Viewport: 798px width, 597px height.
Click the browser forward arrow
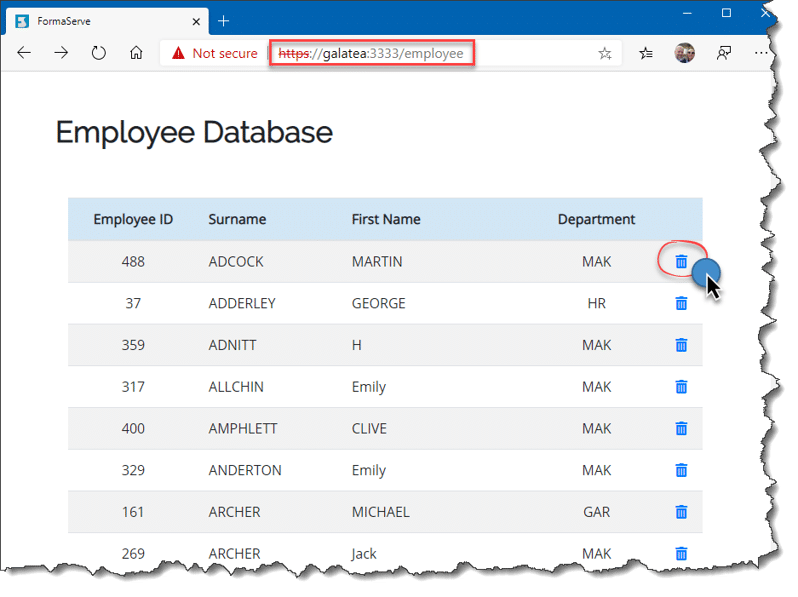click(x=61, y=53)
